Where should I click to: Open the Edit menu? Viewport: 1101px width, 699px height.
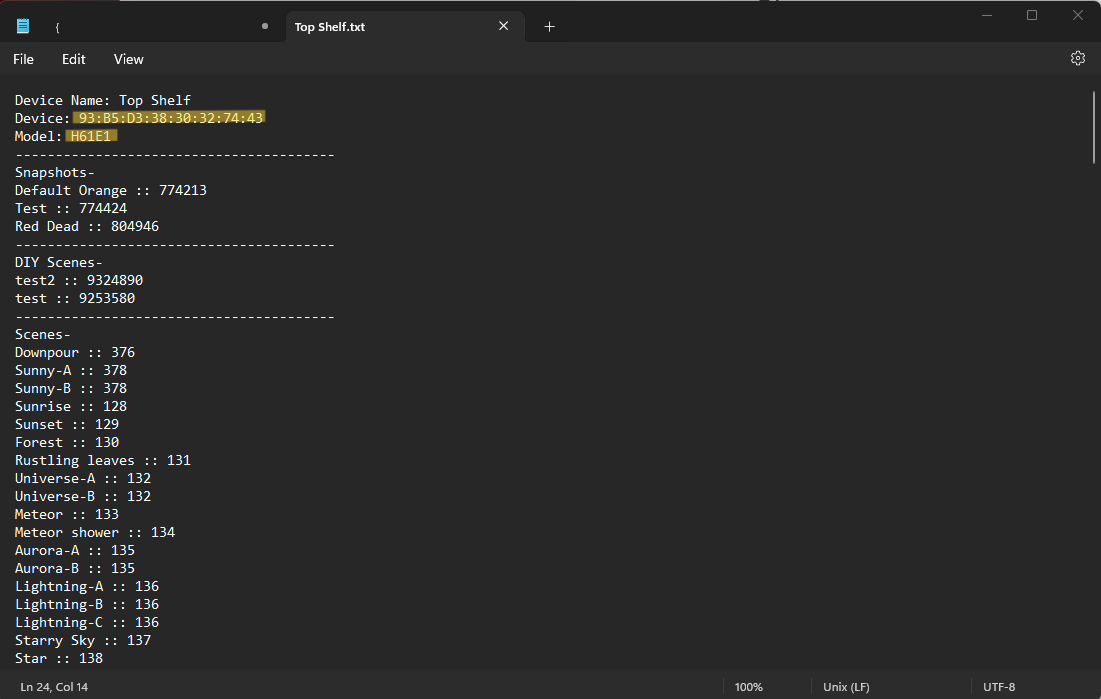[x=73, y=59]
